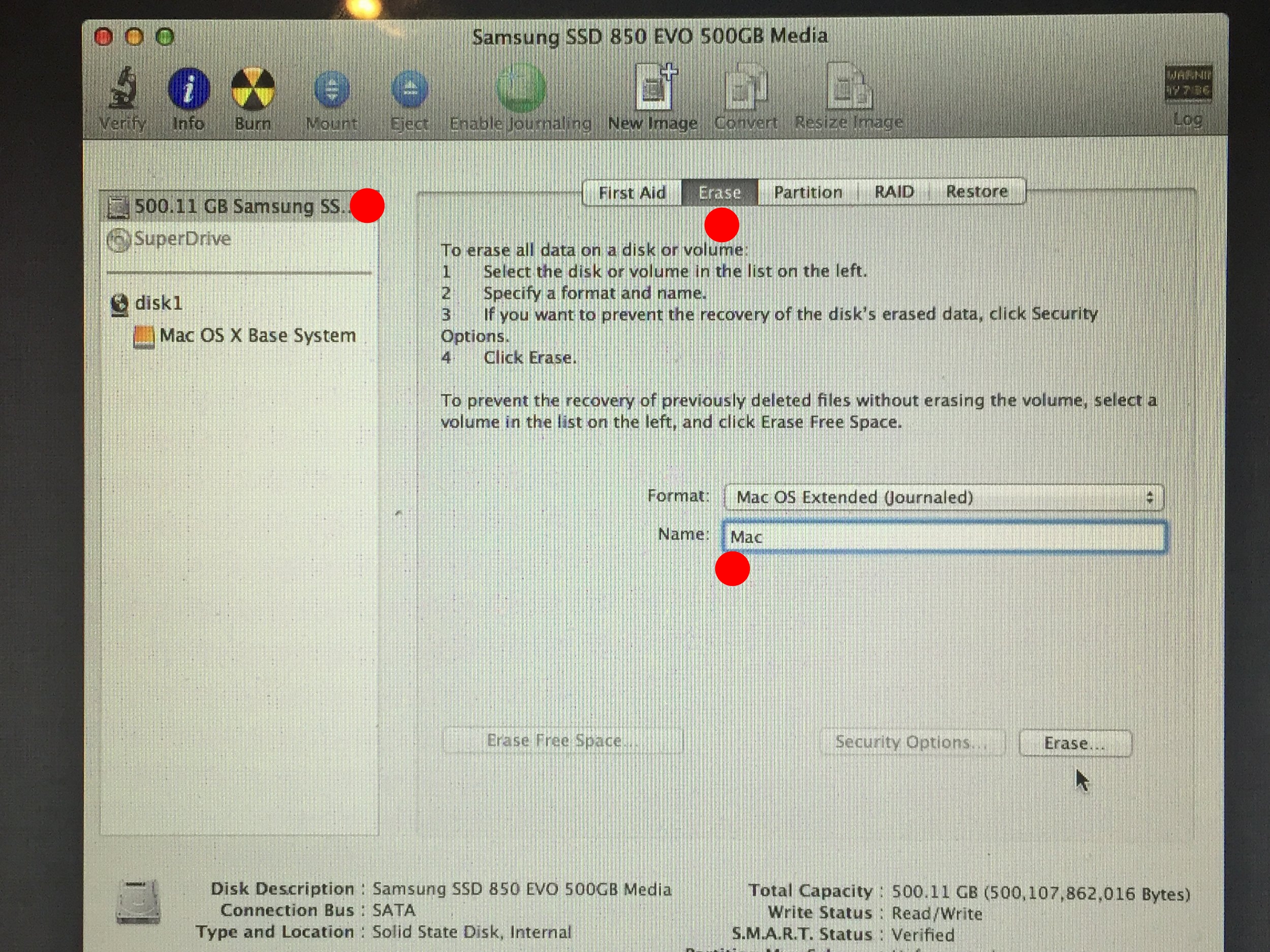This screenshot has height=952, width=1270.
Task: Click the window title 'Samsung SSD 850 EVO 500GB Media'
Action: click(650, 36)
